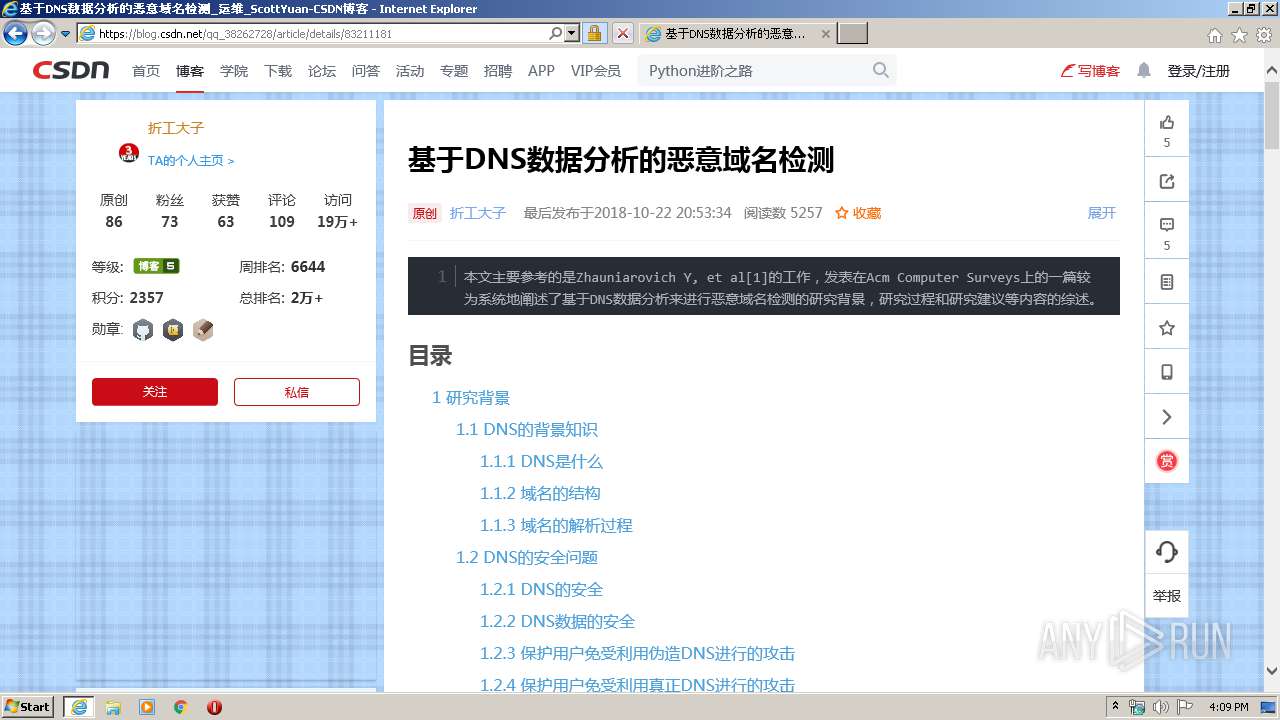The height and width of the screenshot is (720, 1280).
Task: Click author name 折工大子 in article header
Action: click(478, 213)
